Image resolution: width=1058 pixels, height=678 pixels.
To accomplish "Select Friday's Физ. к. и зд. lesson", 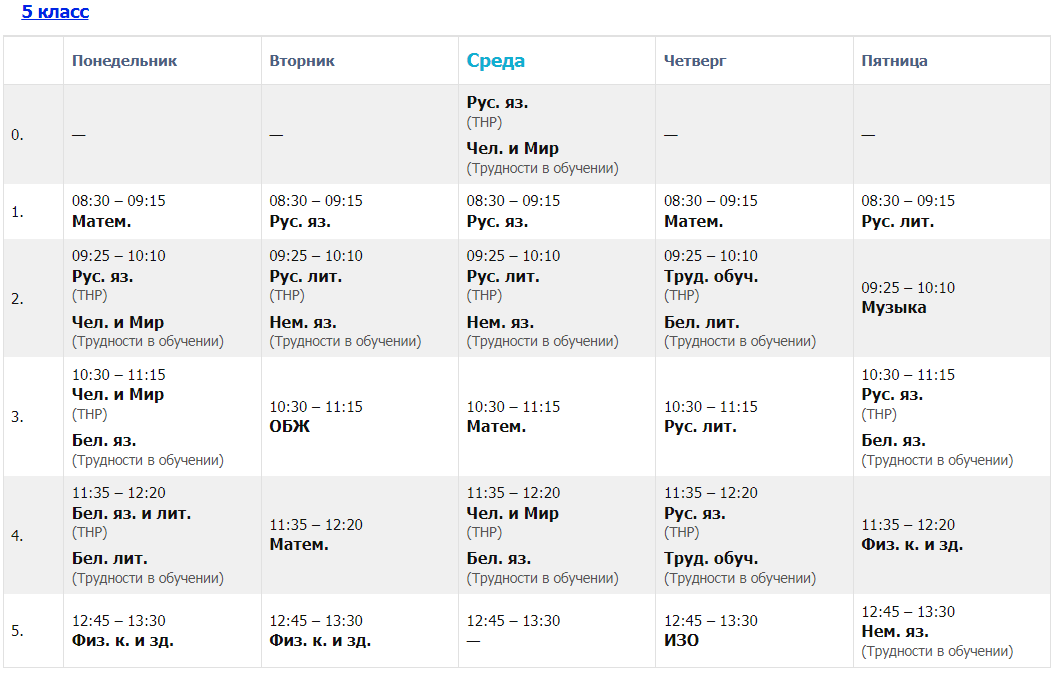I will pyautogui.click(x=912, y=545).
